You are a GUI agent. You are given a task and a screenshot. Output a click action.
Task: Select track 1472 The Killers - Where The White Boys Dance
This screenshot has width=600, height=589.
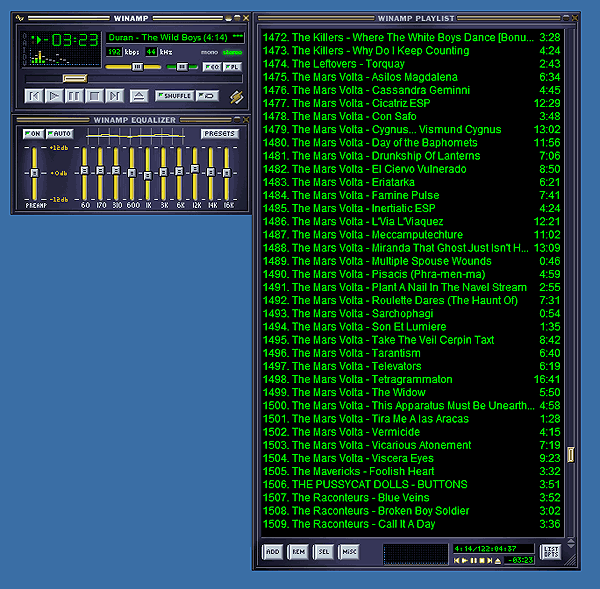tap(412, 38)
